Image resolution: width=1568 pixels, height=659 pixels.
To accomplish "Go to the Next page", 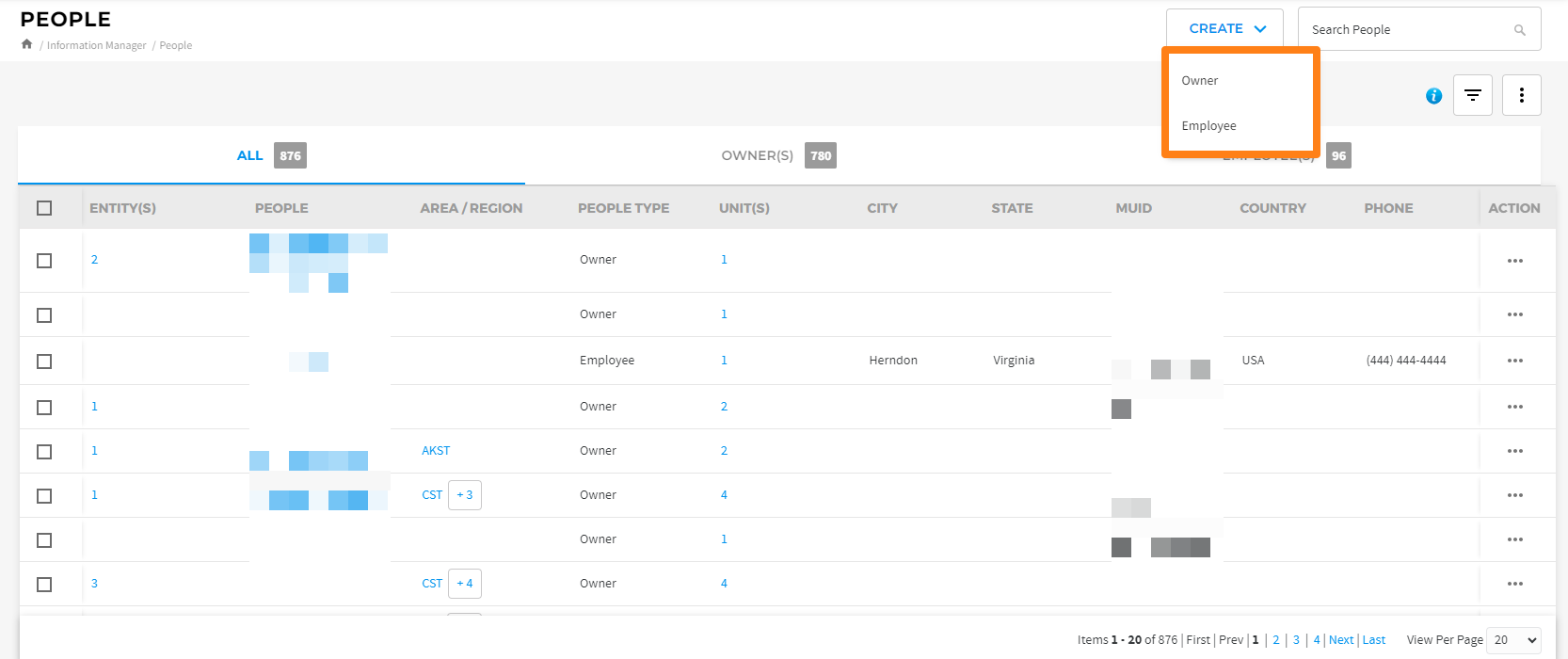I will 1341,640.
